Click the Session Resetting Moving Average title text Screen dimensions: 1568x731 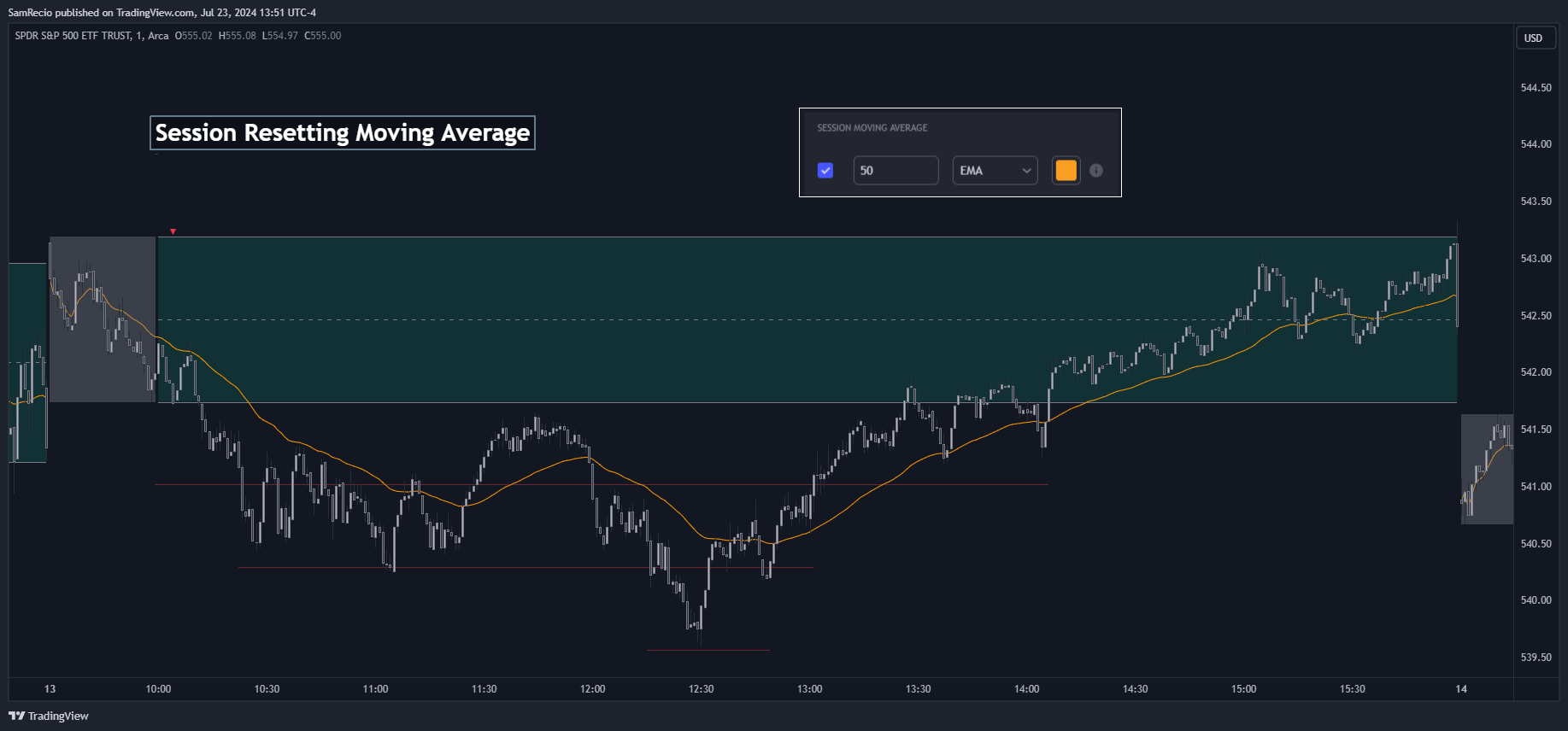343,133
